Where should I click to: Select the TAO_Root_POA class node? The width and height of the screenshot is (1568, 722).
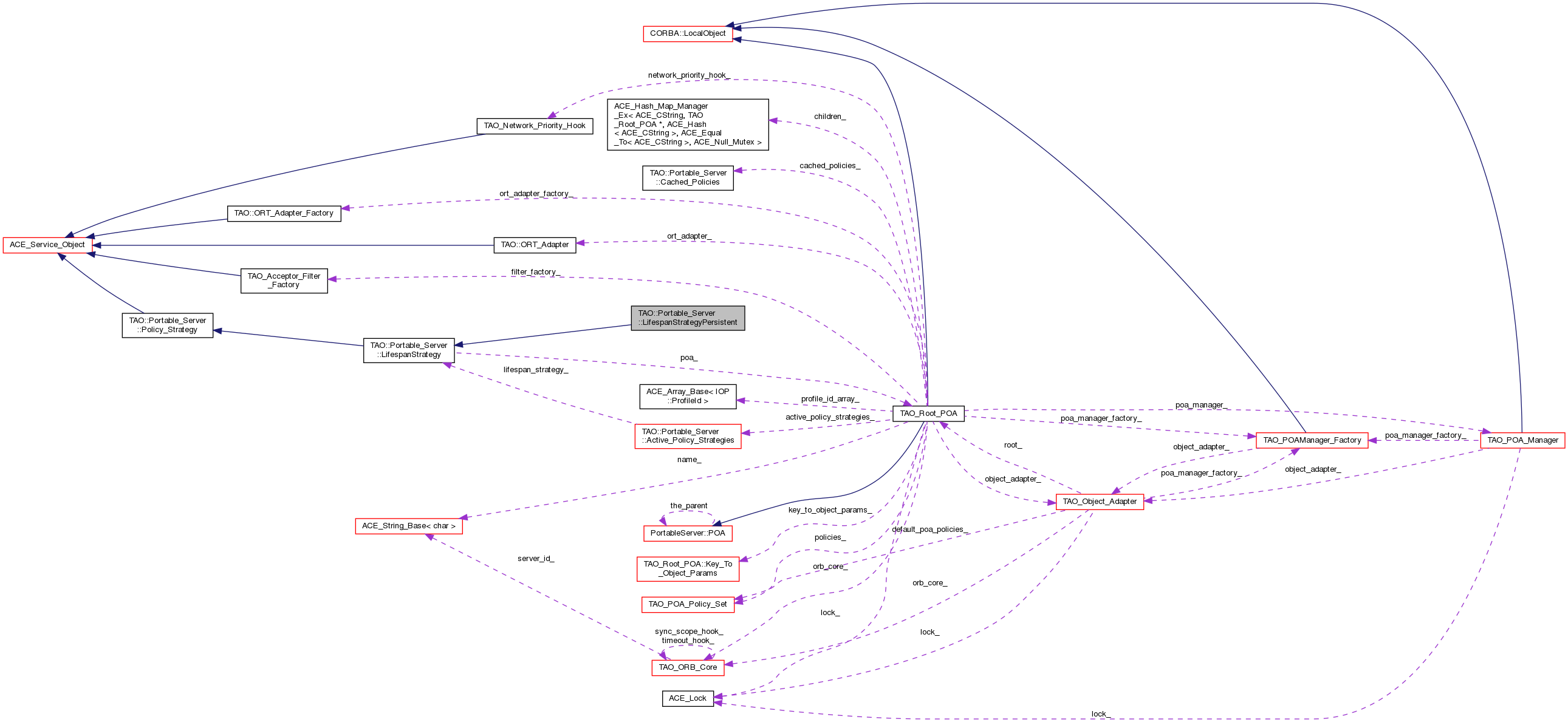(x=928, y=413)
